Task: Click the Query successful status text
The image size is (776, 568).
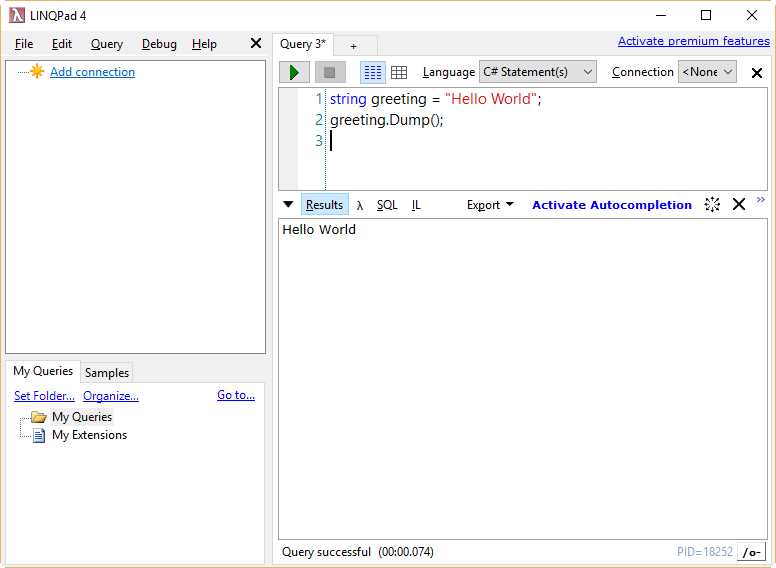Action: pos(326,552)
